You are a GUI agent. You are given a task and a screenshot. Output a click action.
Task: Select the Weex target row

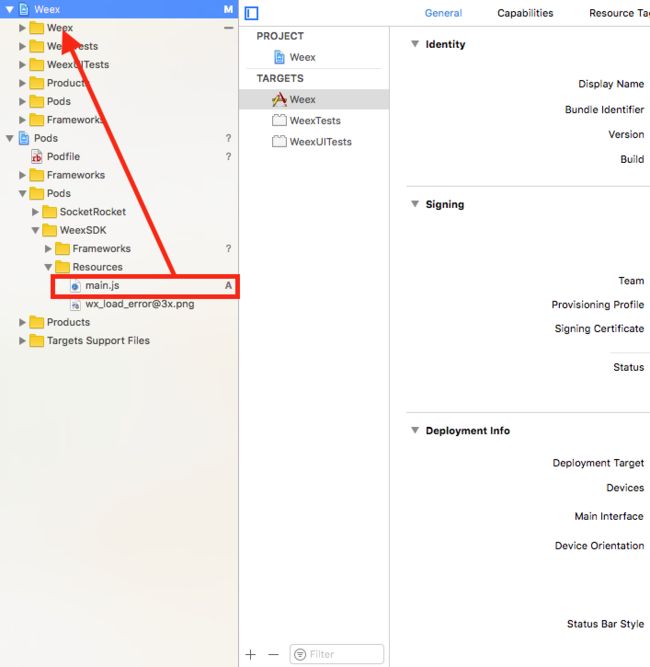coord(314,100)
